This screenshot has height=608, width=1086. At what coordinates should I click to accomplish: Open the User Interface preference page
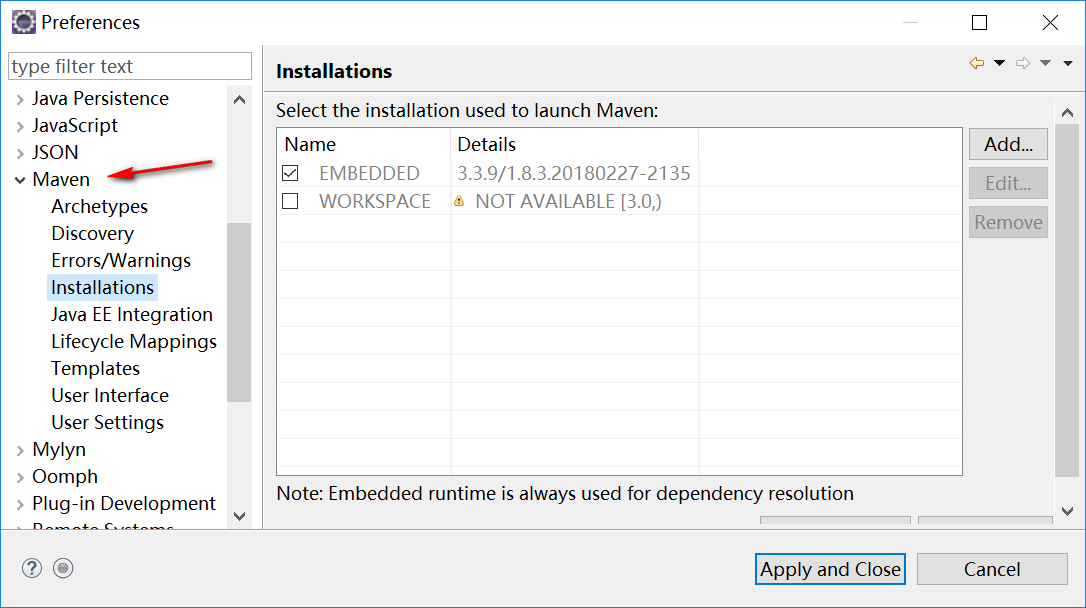point(109,395)
